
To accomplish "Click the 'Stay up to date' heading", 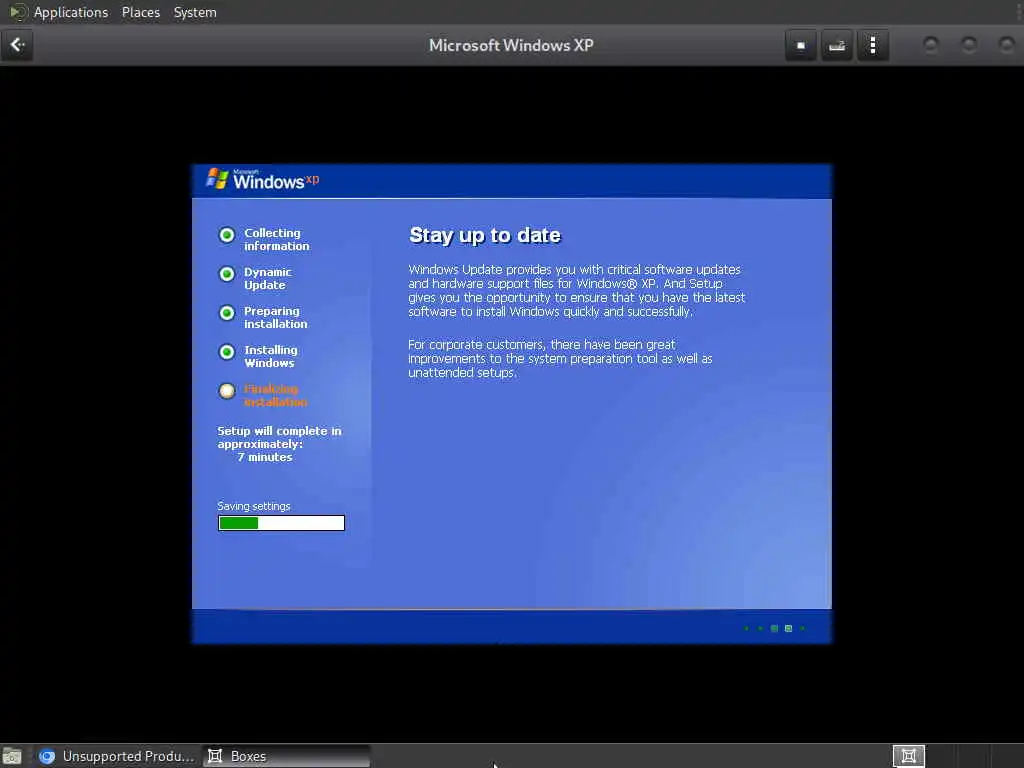I will (485, 235).
